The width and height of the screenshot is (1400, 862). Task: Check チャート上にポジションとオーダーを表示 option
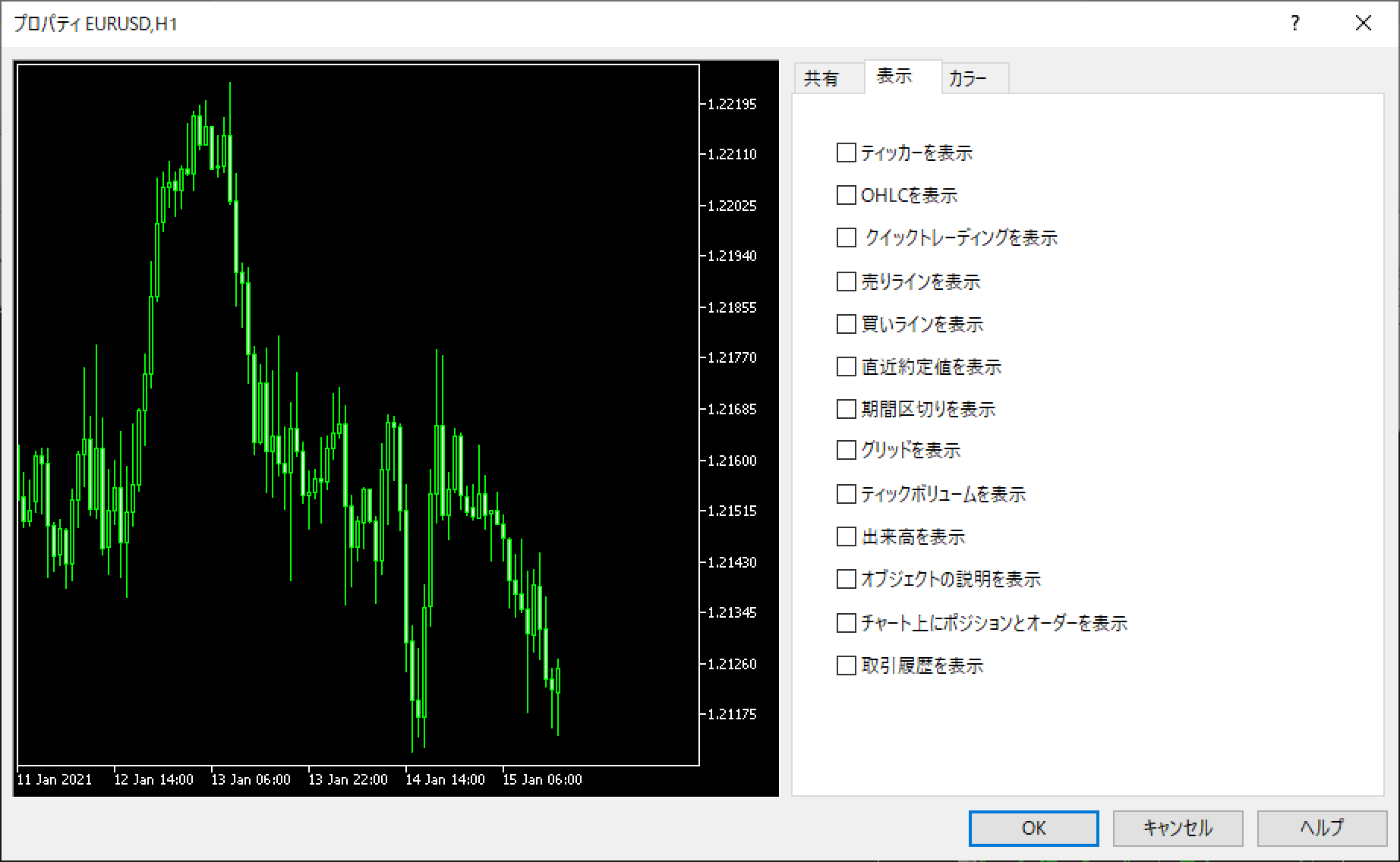tap(846, 624)
